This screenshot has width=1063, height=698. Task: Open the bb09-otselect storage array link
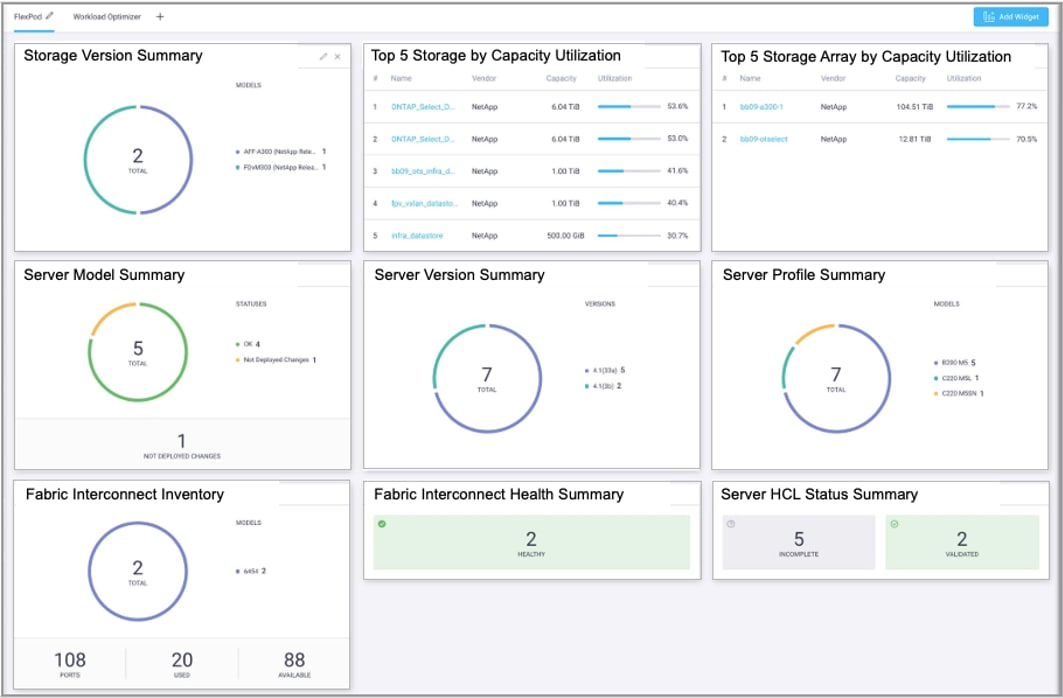tap(764, 139)
